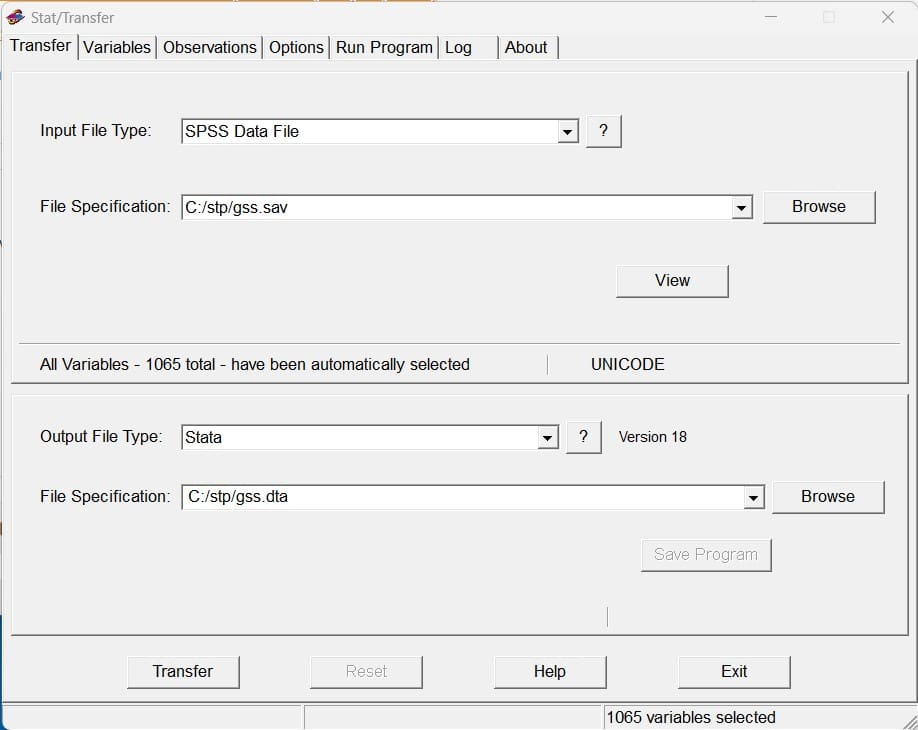
Task: Click the View button
Action: (x=672, y=281)
